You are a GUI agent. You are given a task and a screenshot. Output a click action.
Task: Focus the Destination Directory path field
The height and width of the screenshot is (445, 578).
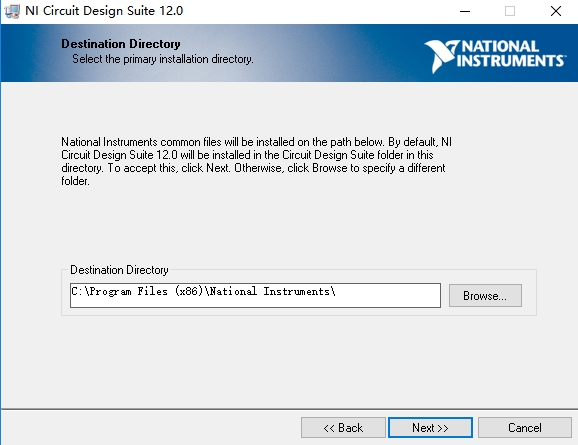(x=255, y=295)
